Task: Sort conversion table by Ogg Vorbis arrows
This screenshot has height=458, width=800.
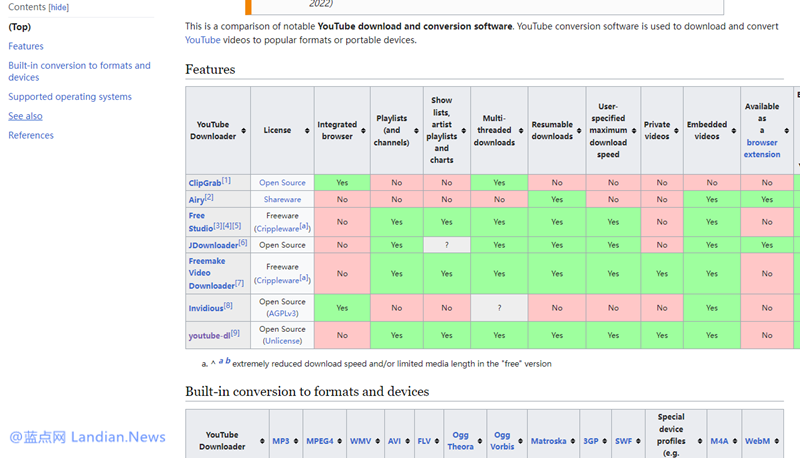Action: click(520, 441)
